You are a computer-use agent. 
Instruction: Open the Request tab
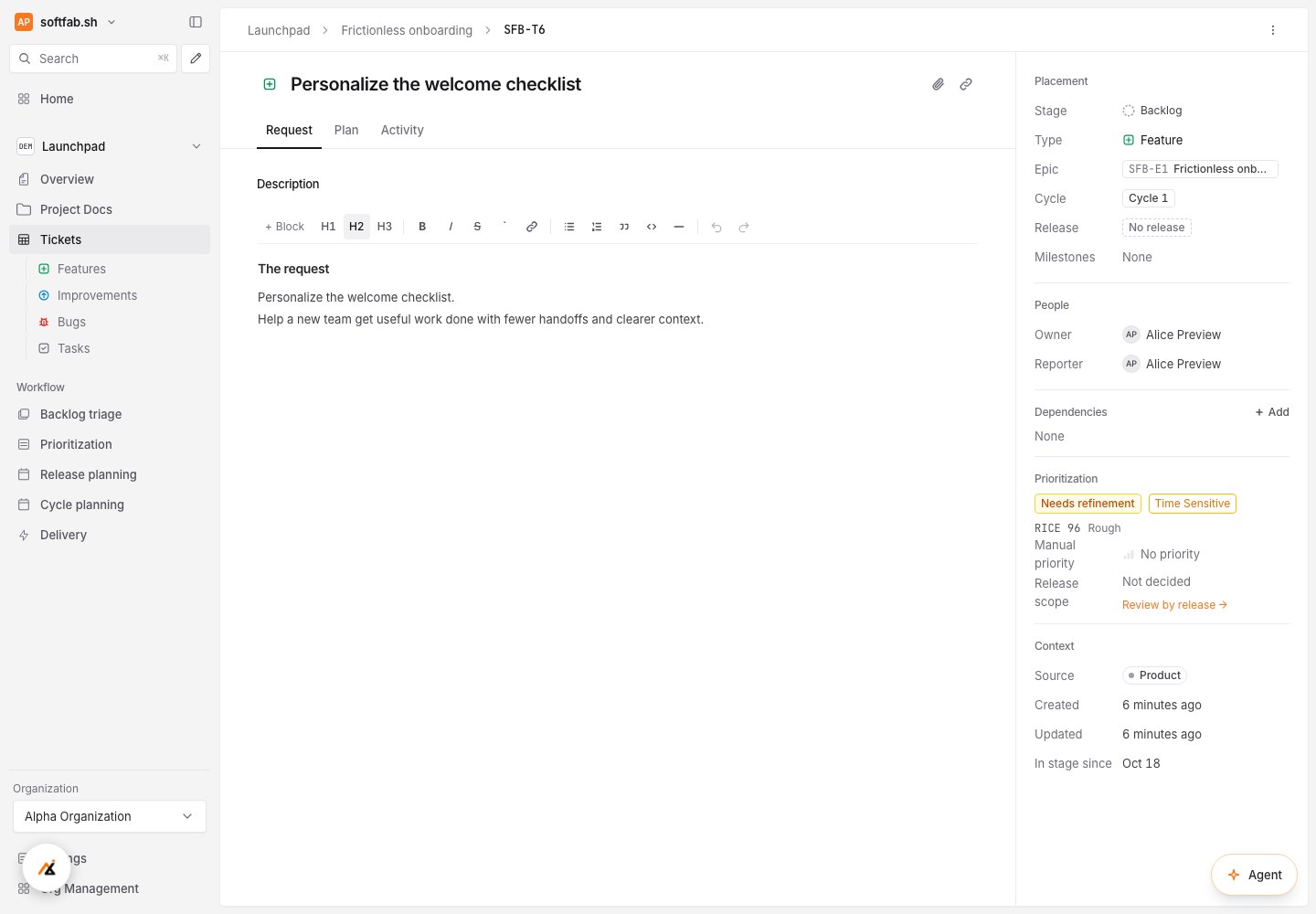point(289,130)
